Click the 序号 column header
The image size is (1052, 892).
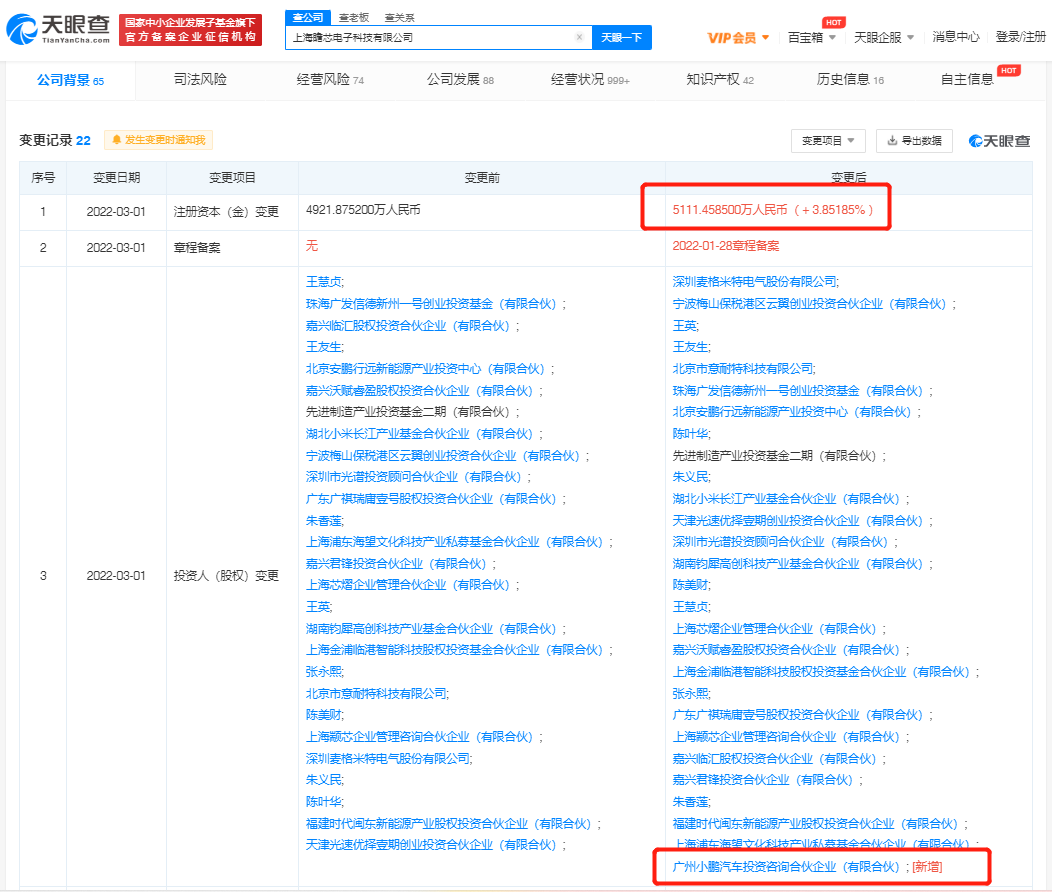pyautogui.click(x=43, y=178)
